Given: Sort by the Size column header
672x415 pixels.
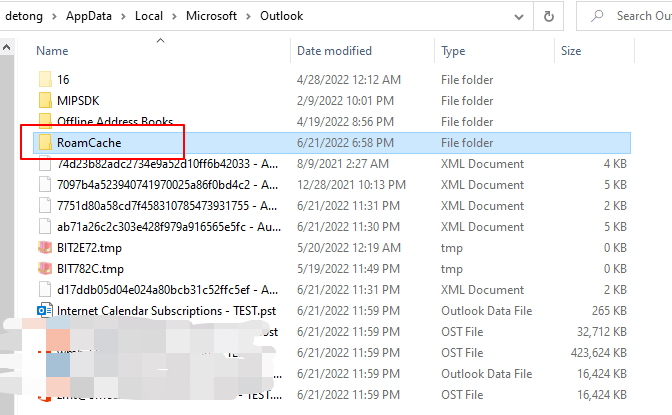Looking at the screenshot, I should tap(571, 50).
